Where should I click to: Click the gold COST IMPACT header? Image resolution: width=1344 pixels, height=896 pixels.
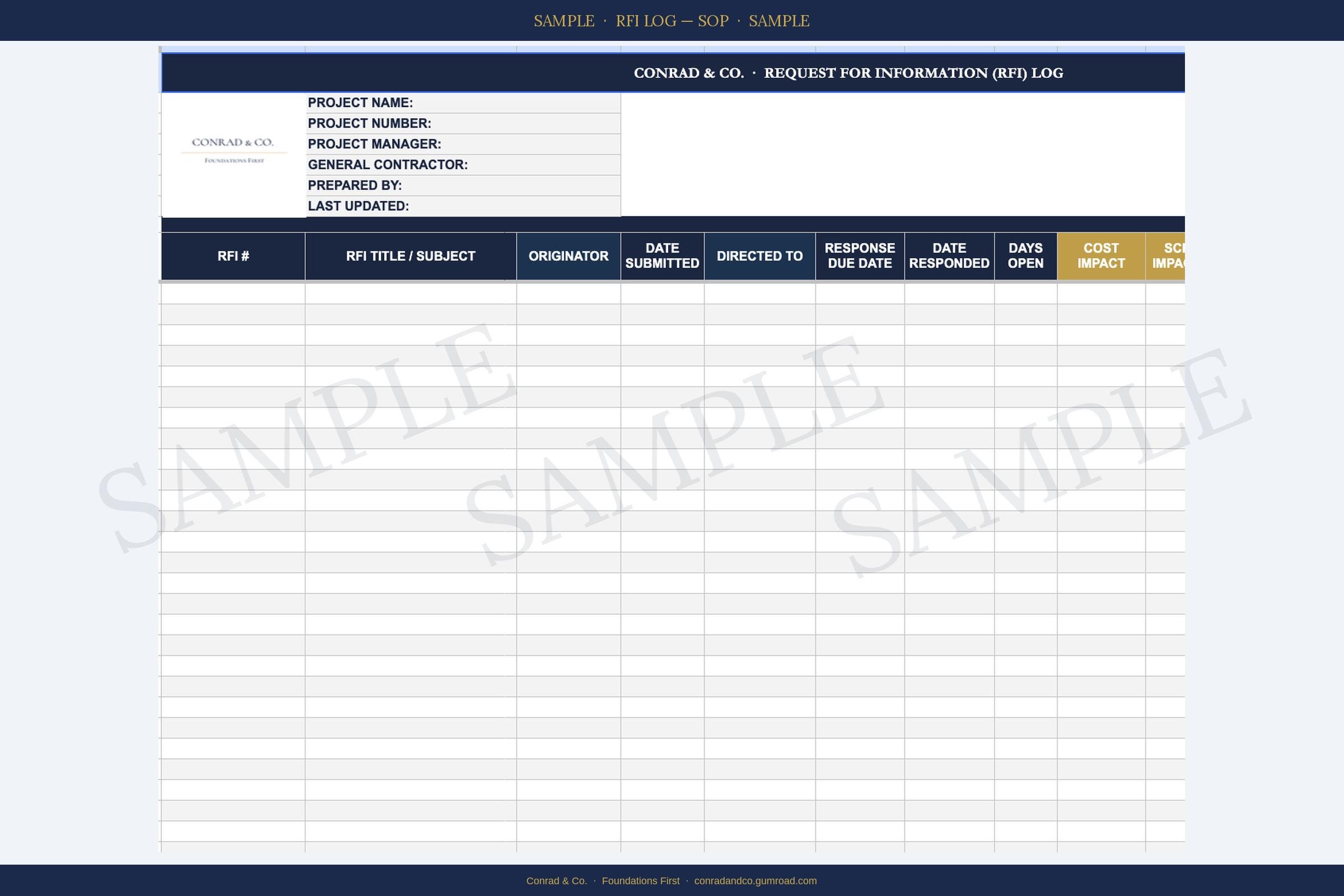1101,256
